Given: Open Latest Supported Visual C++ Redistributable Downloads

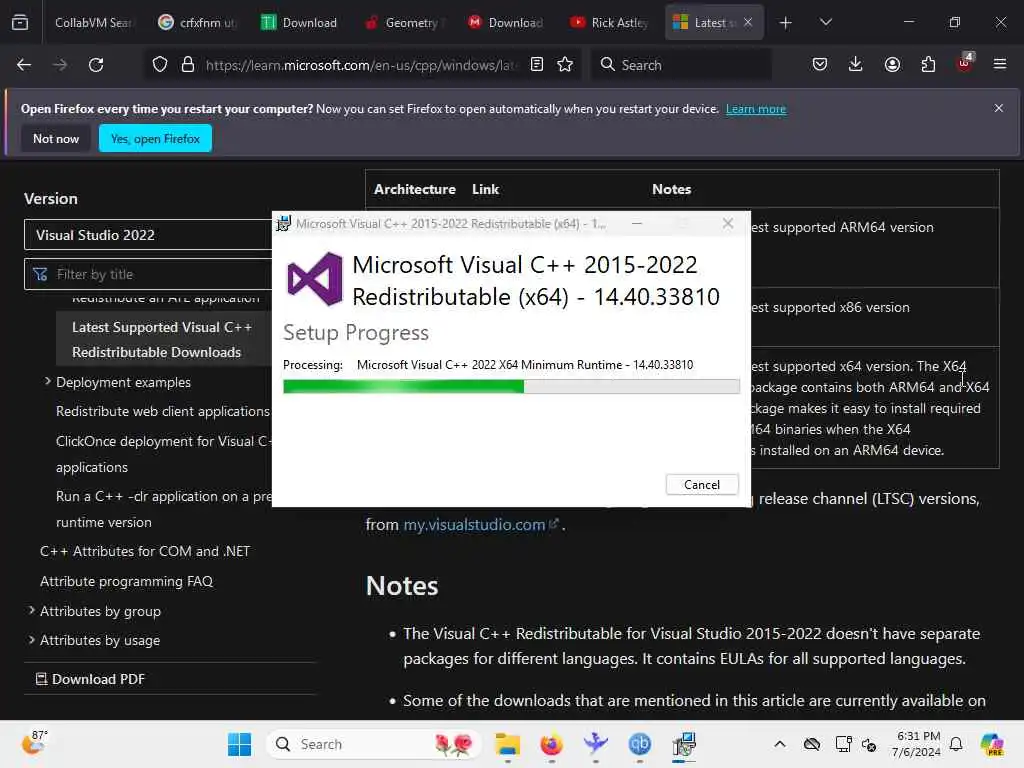Looking at the screenshot, I should pyautogui.click(x=162, y=340).
